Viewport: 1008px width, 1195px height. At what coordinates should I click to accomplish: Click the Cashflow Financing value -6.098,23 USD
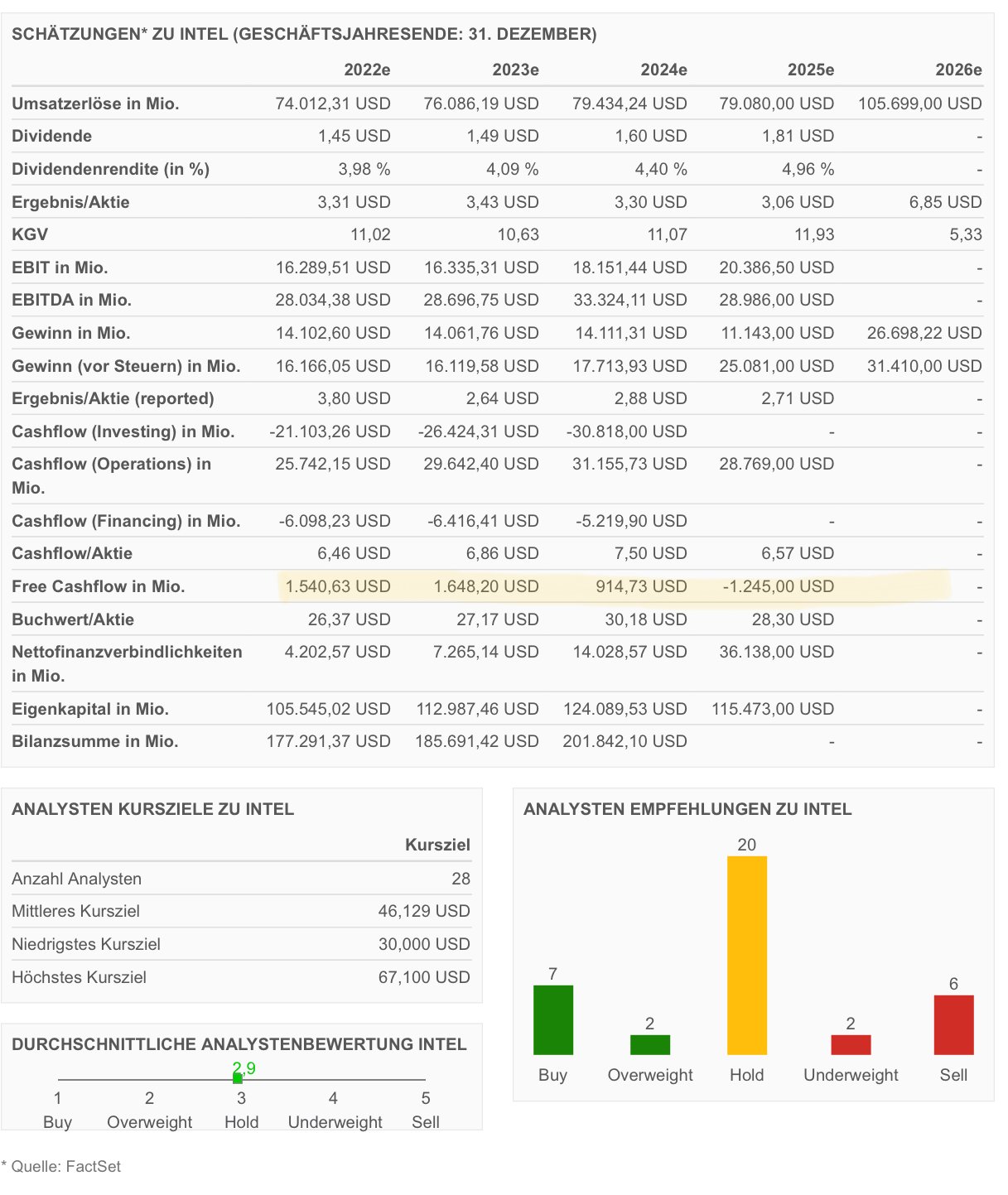point(335,521)
